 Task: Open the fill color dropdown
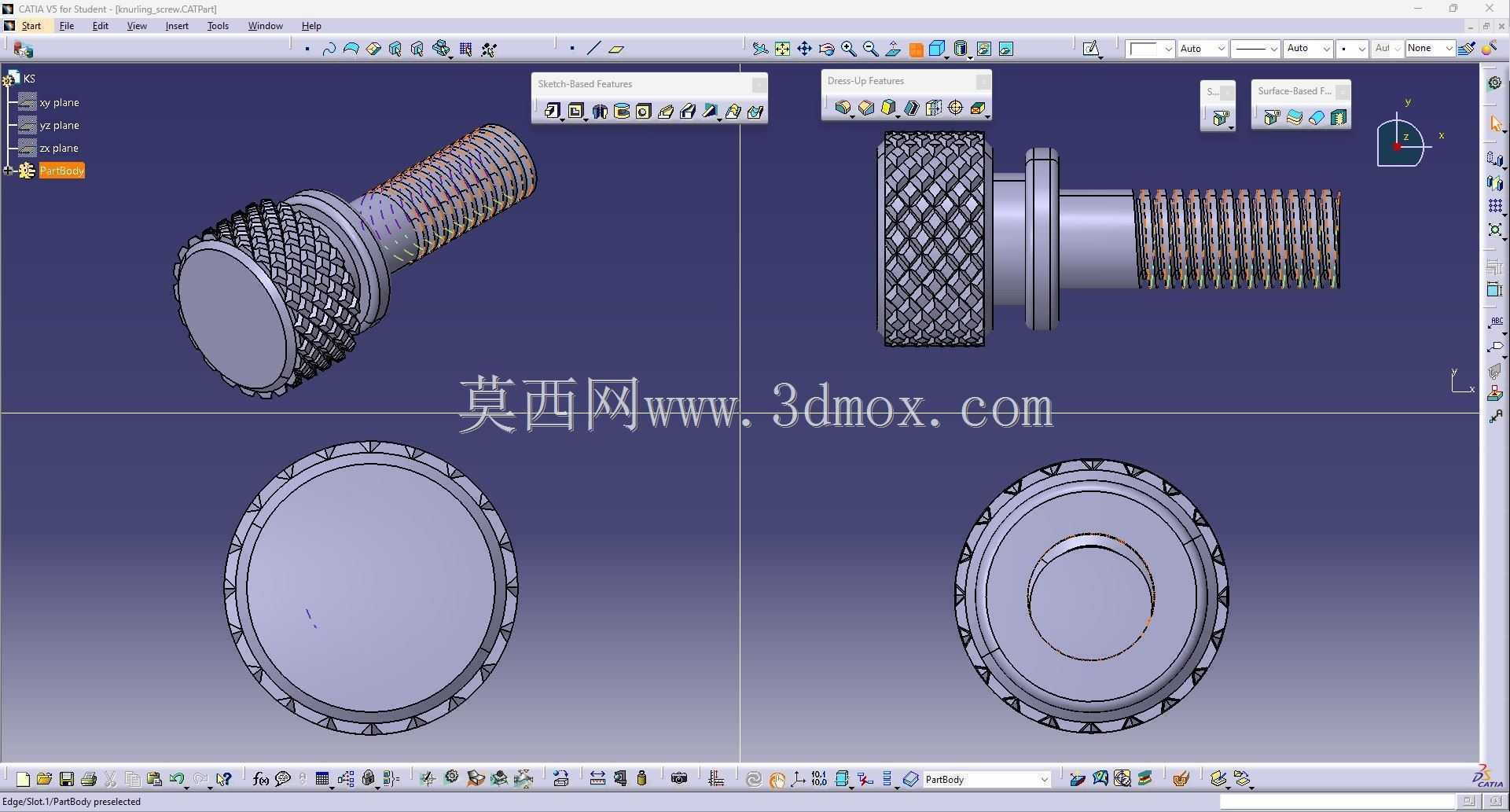[x=1168, y=49]
